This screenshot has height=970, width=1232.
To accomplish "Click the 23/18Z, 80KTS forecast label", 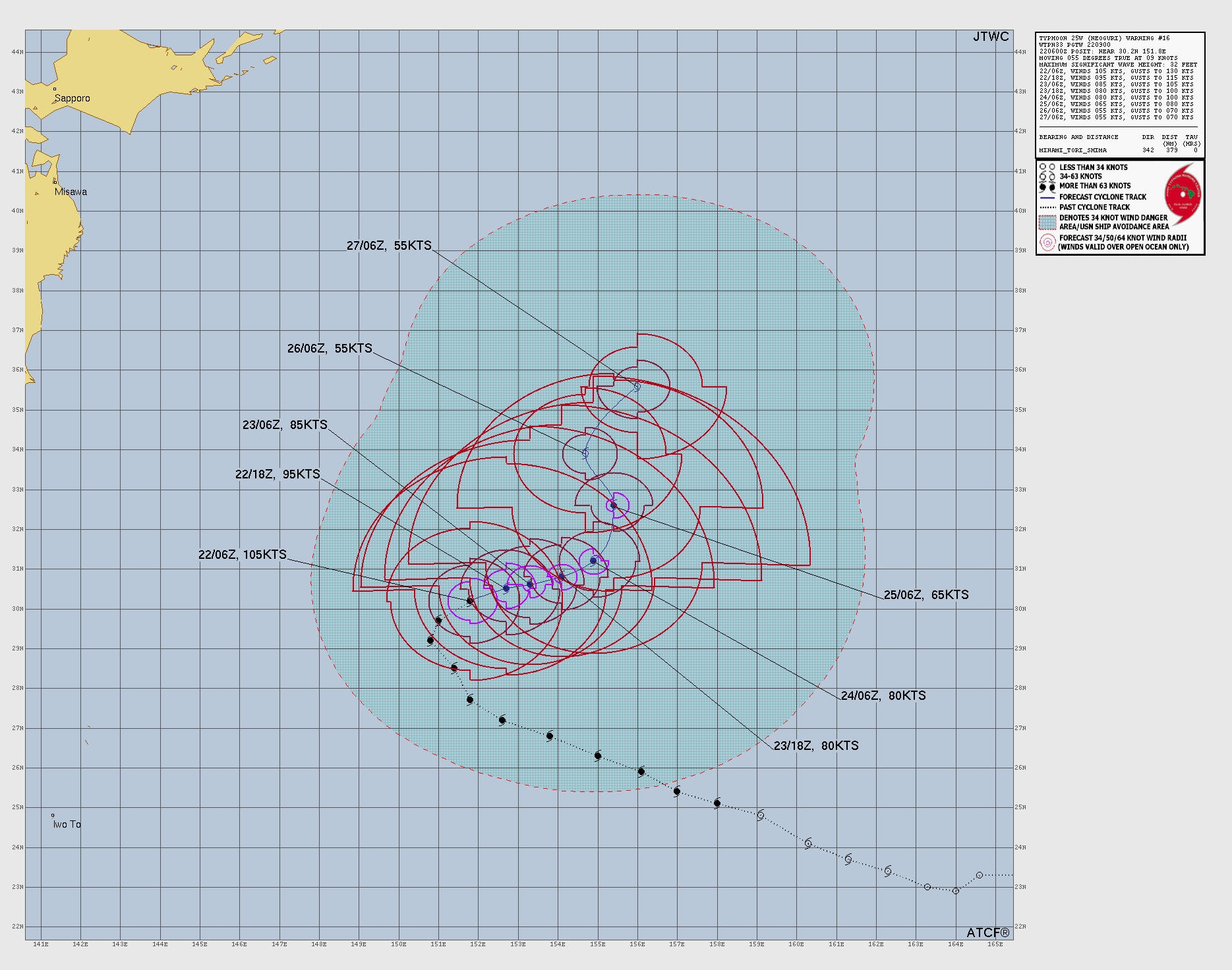I will click(x=815, y=746).
